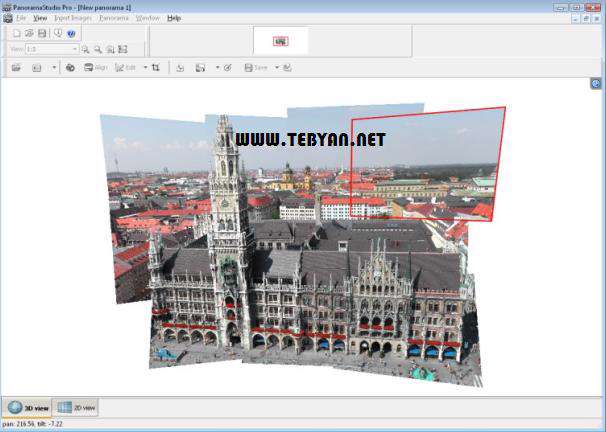Click the red-framed selected image in the panorama
The image size is (606, 432).
pyautogui.click(x=427, y=165)
